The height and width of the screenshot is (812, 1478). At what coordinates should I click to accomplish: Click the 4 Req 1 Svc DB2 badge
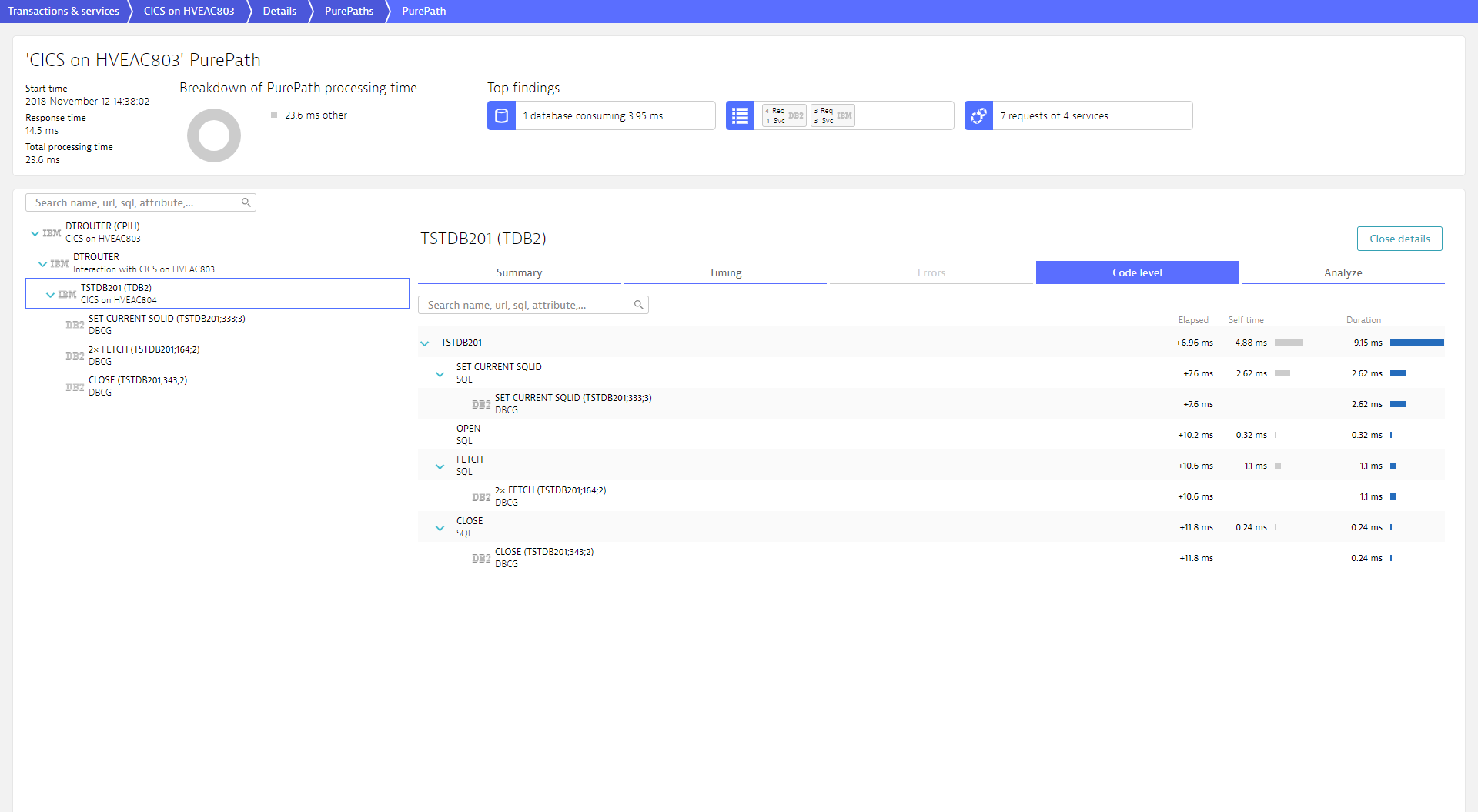pos(784,115)
